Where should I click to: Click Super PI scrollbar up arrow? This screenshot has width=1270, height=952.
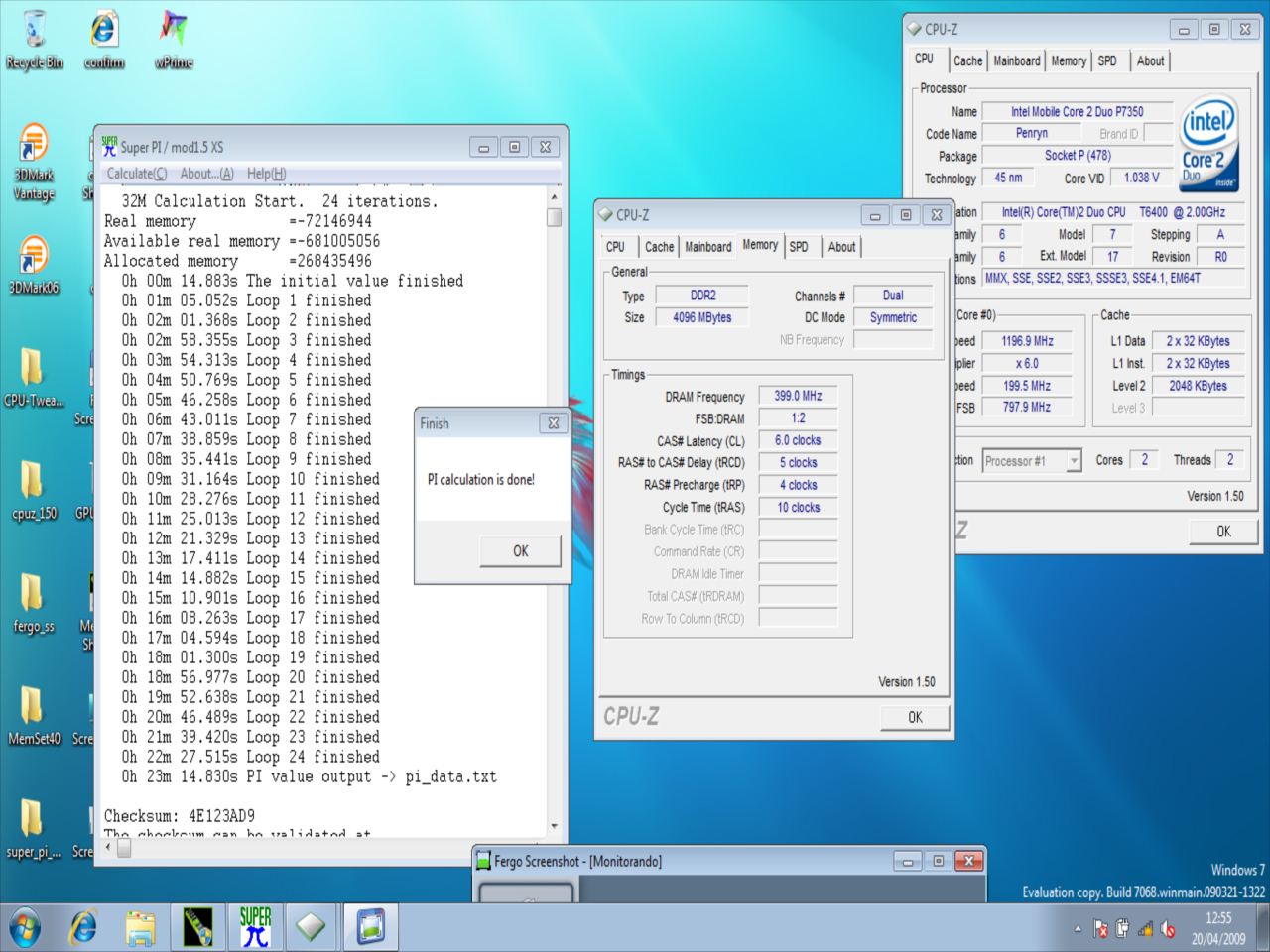554,197
